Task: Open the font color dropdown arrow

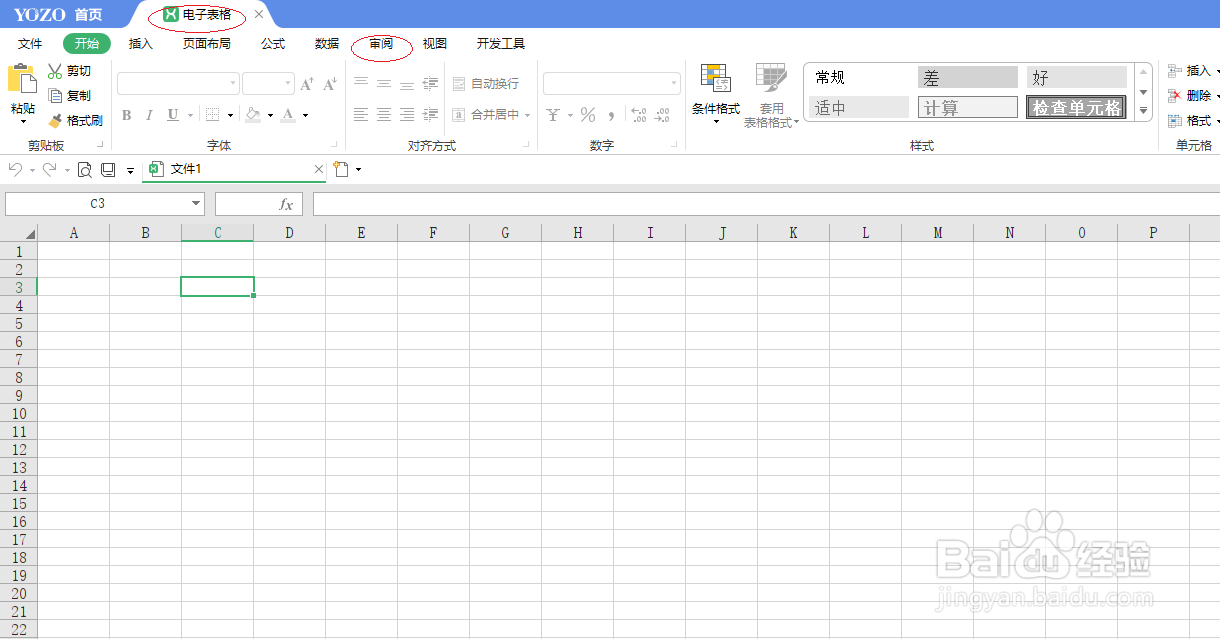Action: point(305,115)
